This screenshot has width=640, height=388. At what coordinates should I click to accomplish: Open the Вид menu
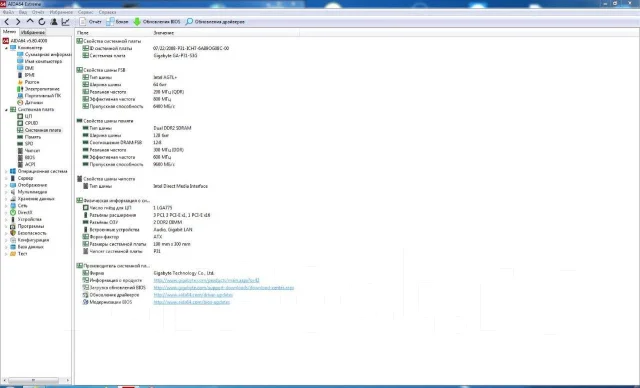(x=23, y=12)
